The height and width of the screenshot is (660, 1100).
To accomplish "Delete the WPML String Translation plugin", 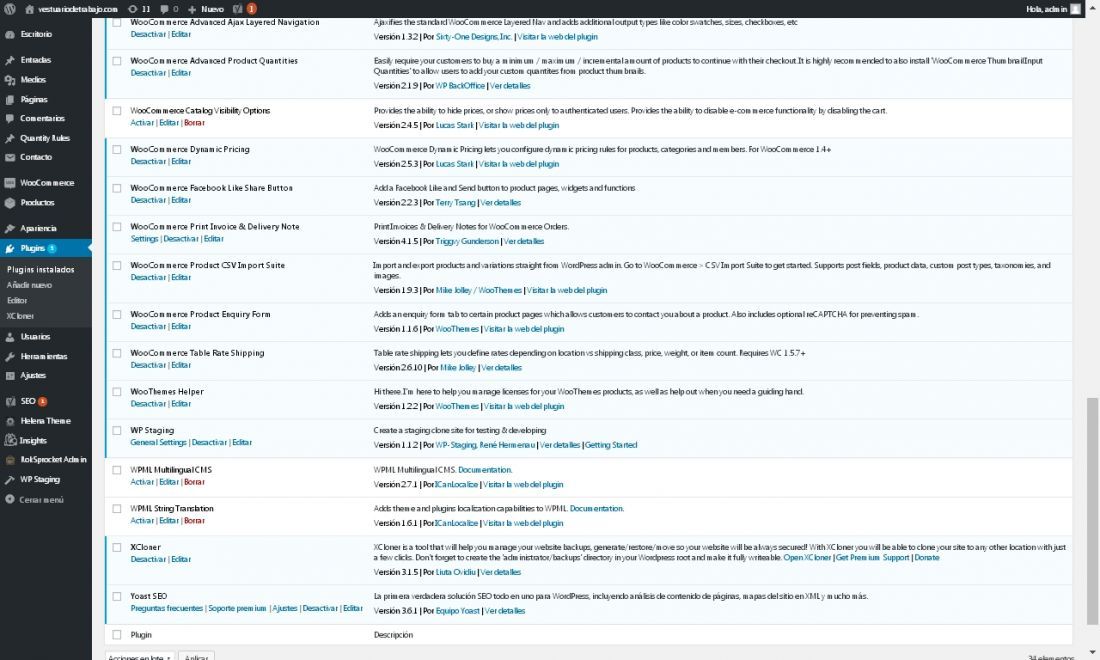I will click(x=194, y=520).
